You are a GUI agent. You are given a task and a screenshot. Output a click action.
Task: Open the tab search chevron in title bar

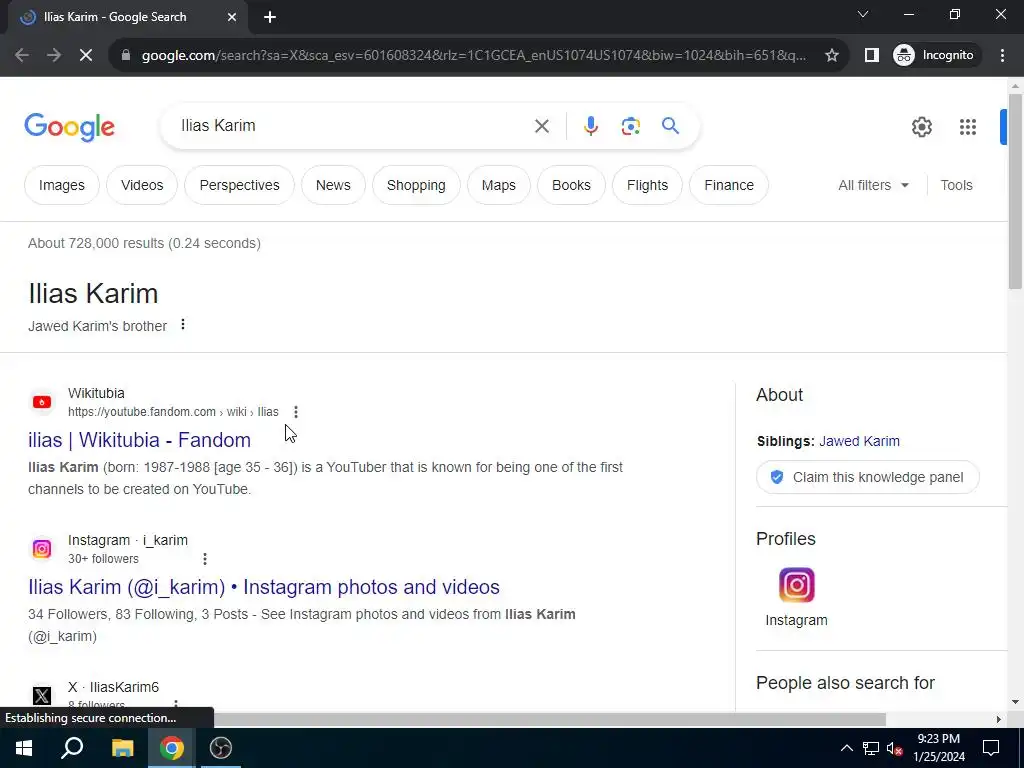tap(863, 14)
